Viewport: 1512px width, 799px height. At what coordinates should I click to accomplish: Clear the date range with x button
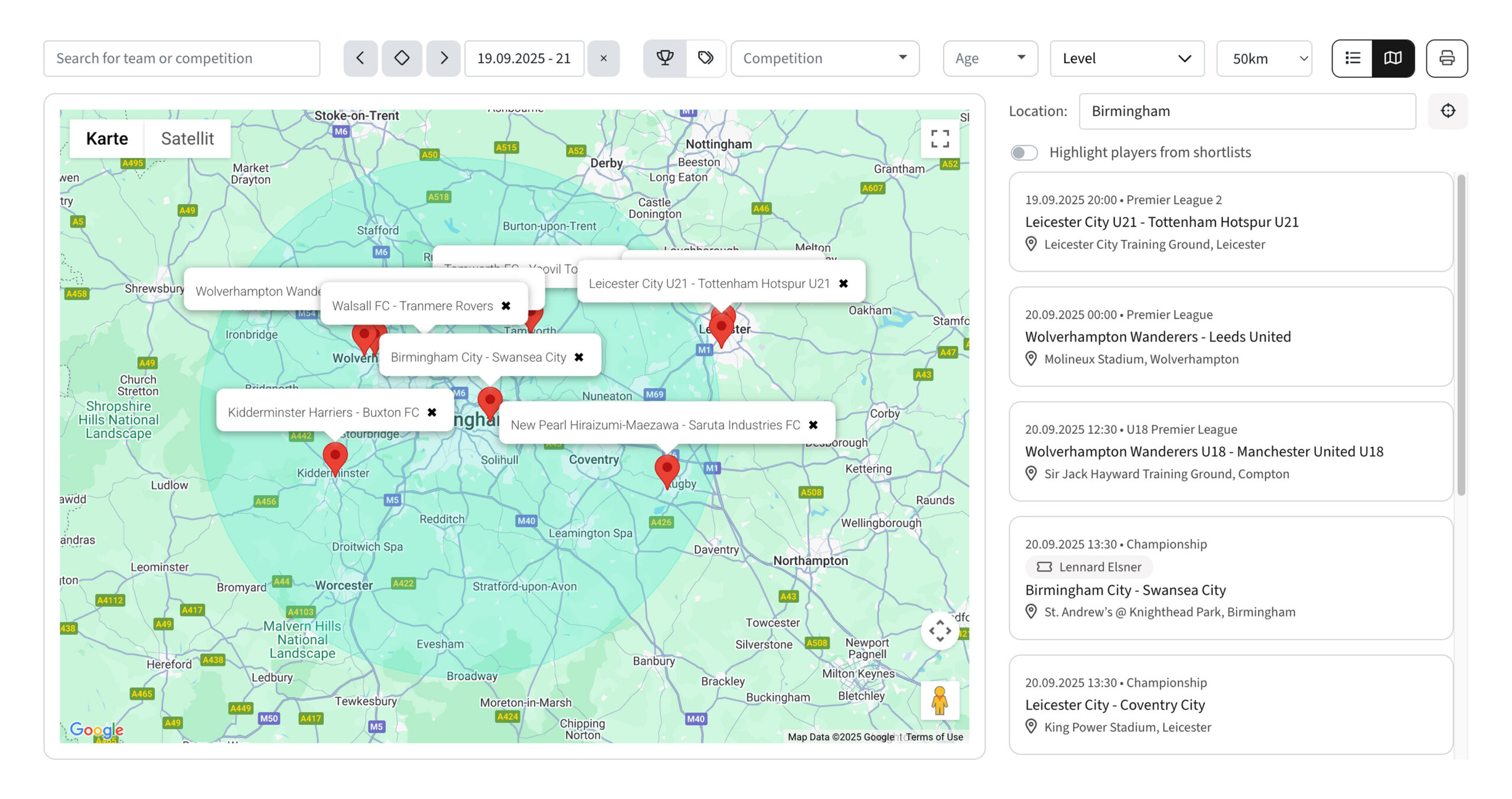(604, 58)
